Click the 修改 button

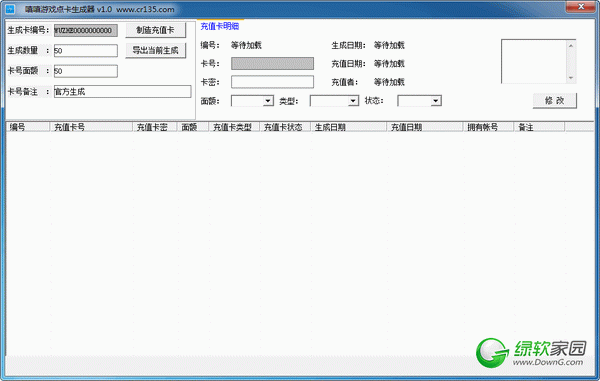point(554,101)
